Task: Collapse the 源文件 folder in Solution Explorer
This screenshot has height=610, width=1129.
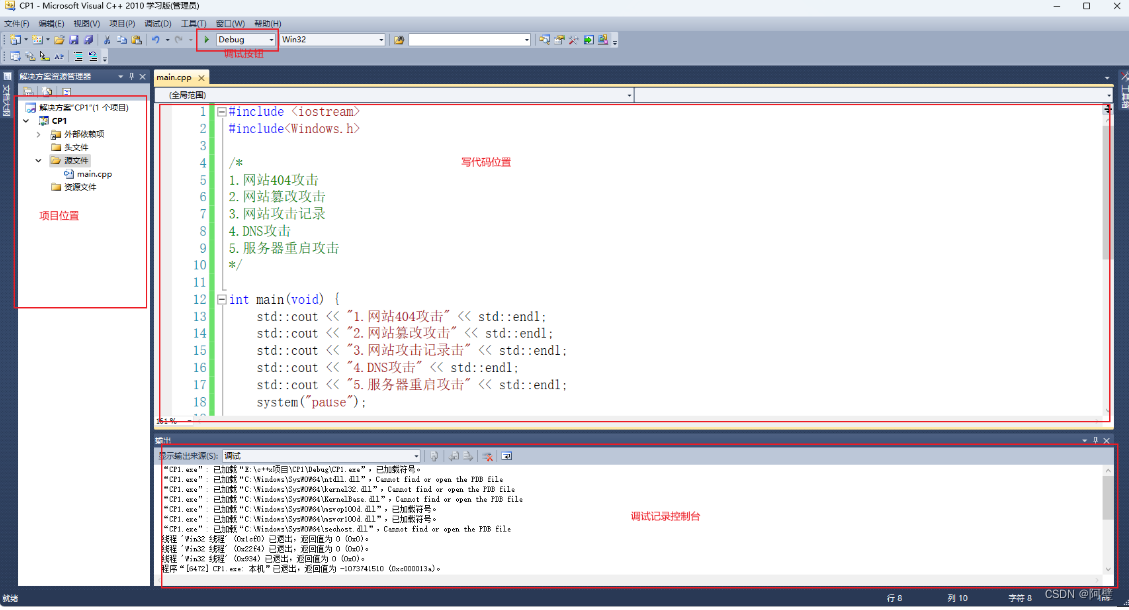Action: click(x=40, y=160)
